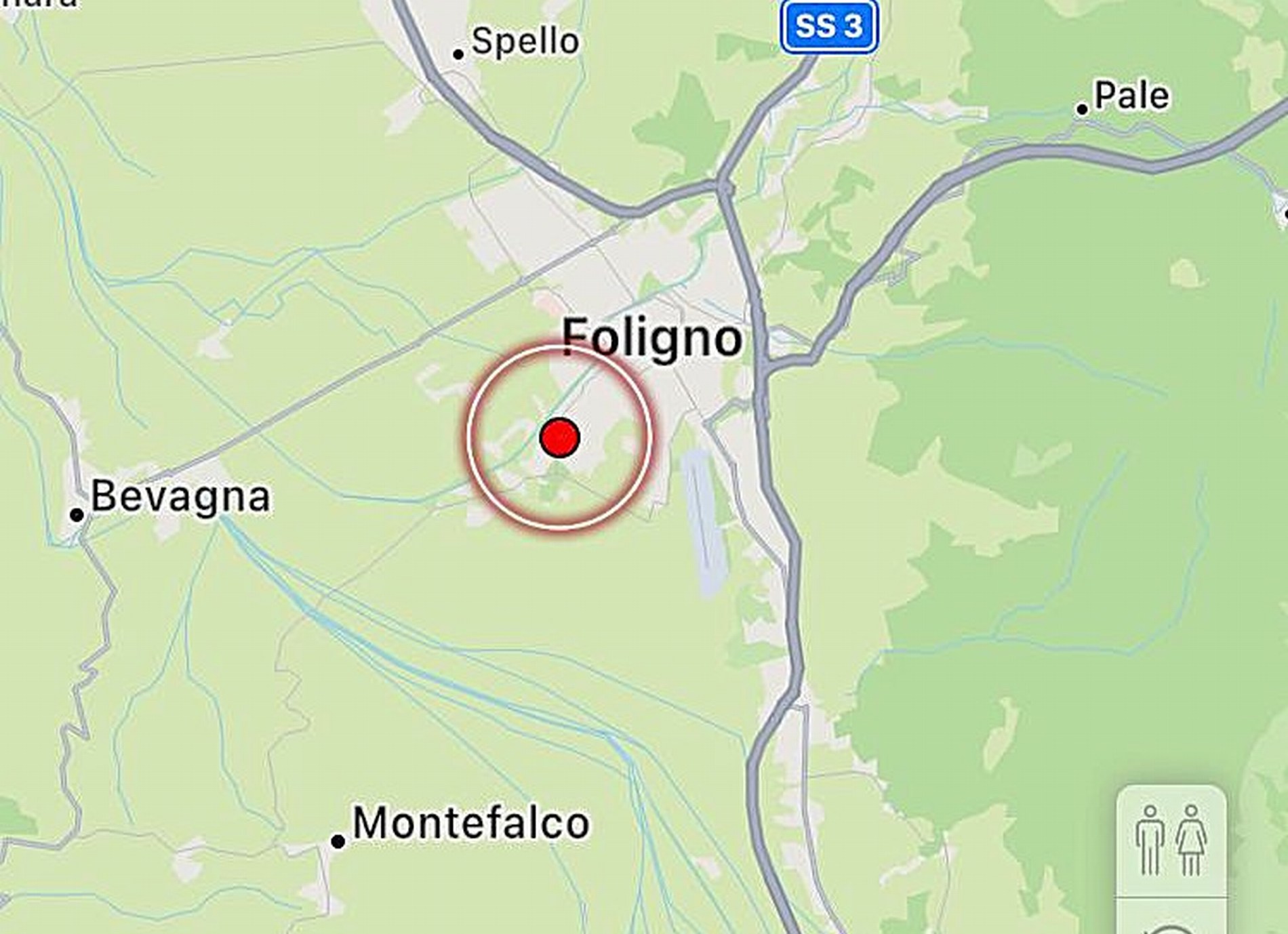Click the black dot marking Pale
Screen dimensions: 1288x934
pyautogui.click(x=1082, y=108)
